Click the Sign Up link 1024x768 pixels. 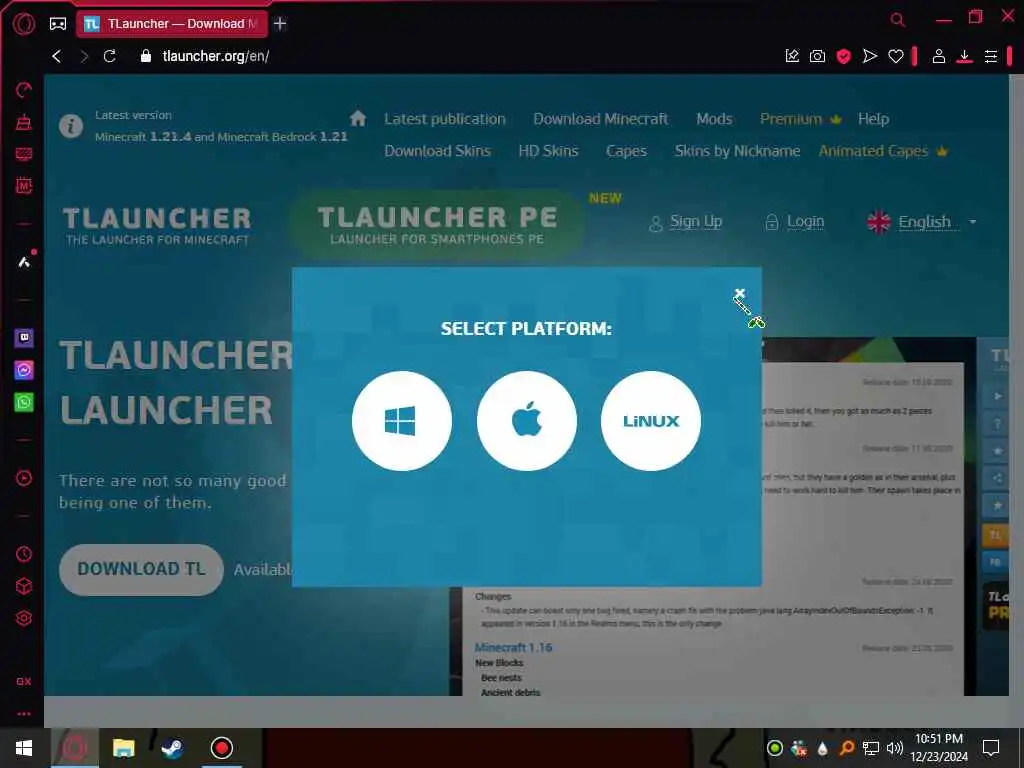click(686, 222)
